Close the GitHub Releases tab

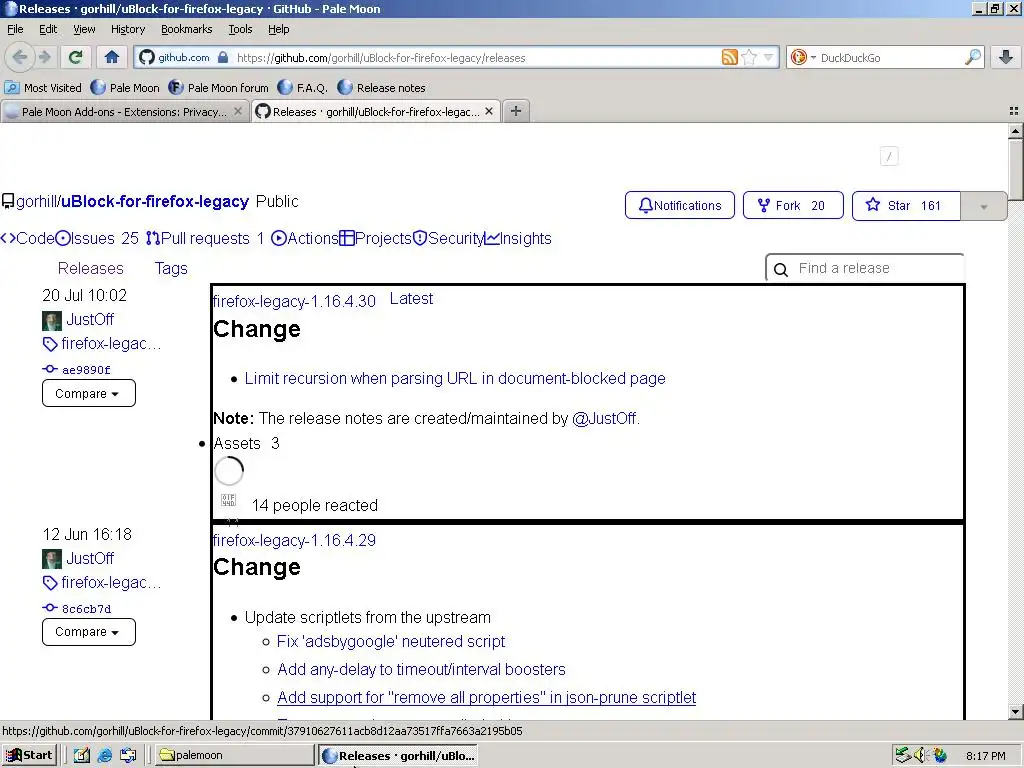pyautogui.click(x=489, y=112)
